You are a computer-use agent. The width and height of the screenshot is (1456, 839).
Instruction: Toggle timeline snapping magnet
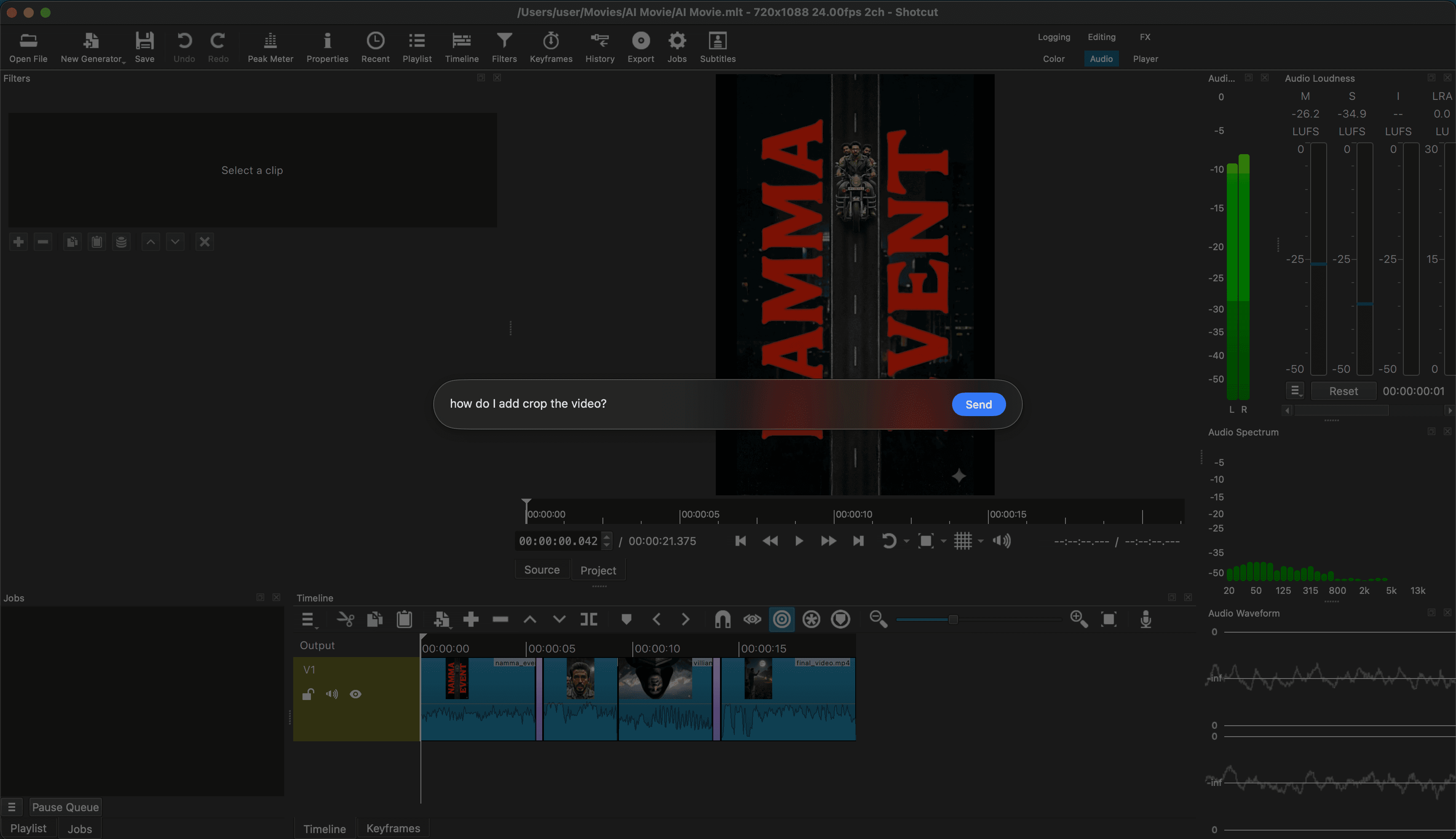tap(722, 620)
